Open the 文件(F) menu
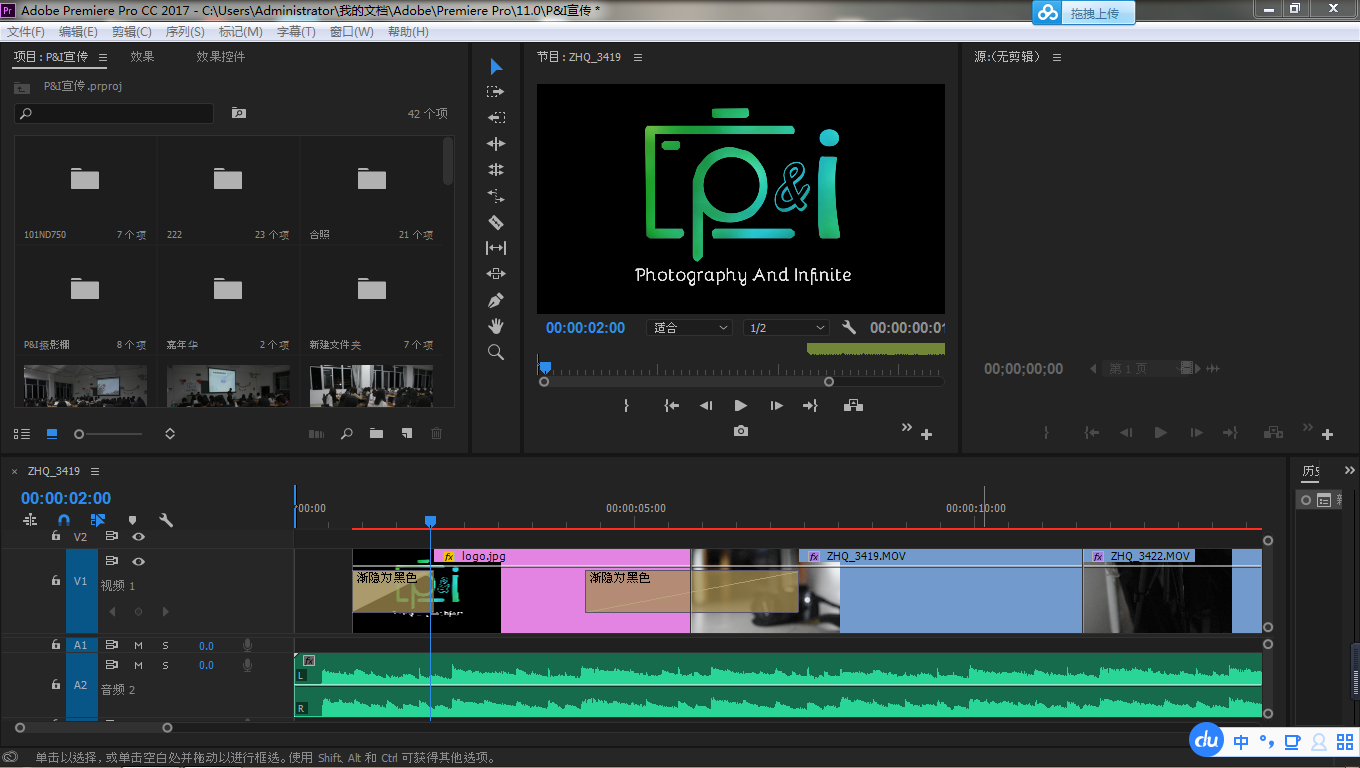Screen dimensions: 1360x768 coord(26,32)
